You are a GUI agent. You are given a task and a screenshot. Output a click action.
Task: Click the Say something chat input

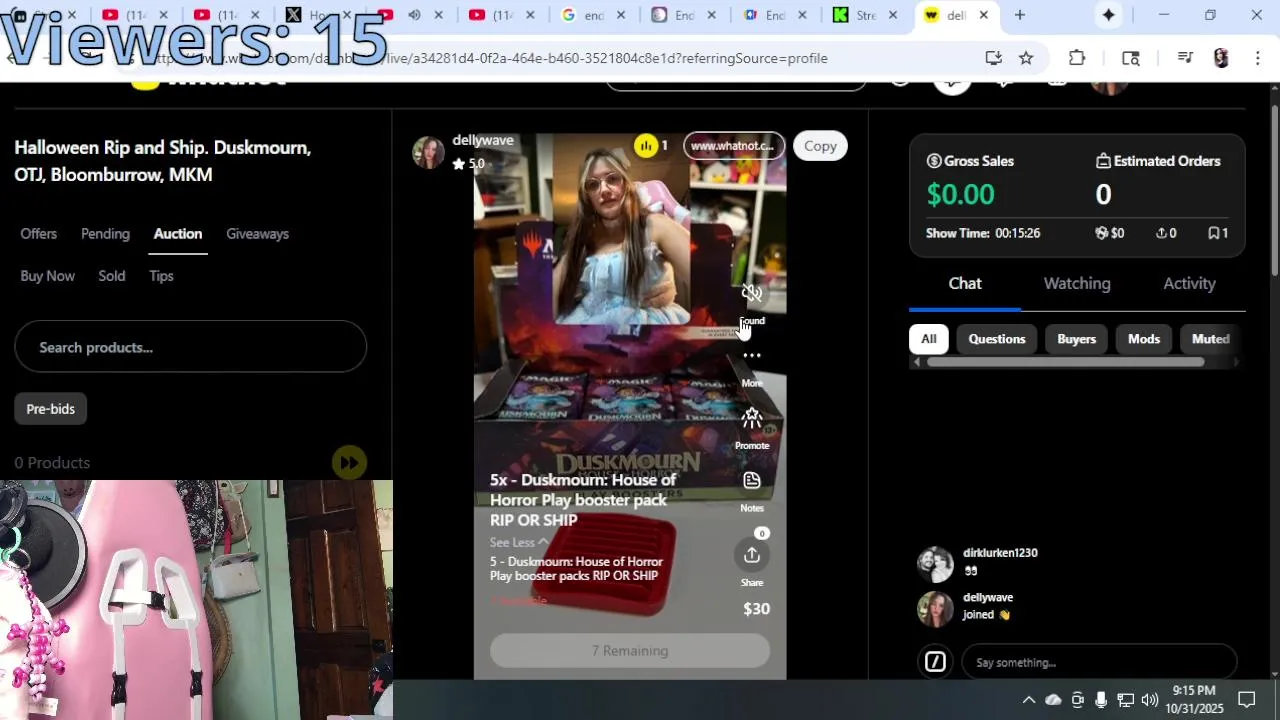(1099, 662)
